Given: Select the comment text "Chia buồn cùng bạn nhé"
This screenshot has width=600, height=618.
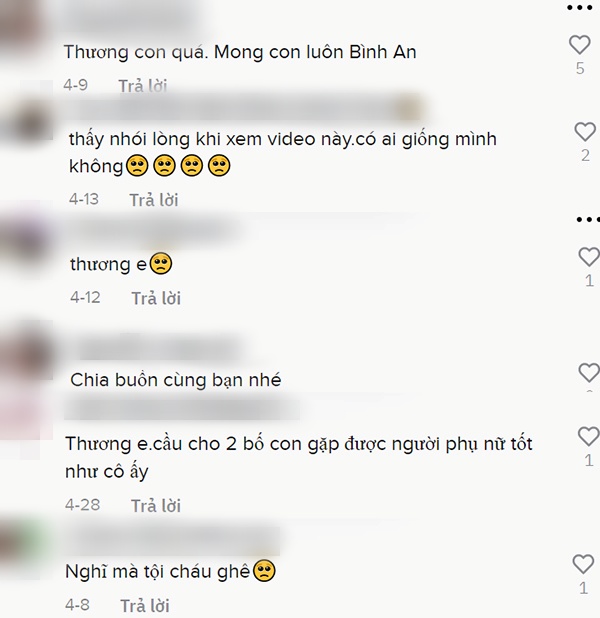Looking at the screenshot, I should click(176, 380).
